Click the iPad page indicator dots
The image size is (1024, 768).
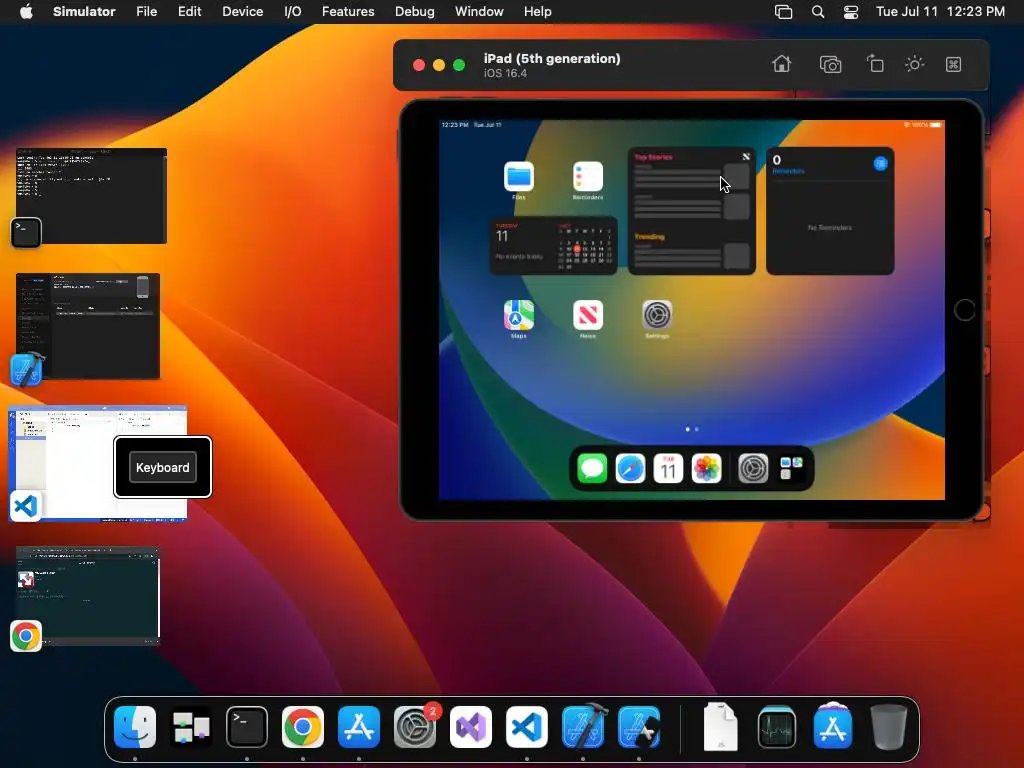(692, 429)
